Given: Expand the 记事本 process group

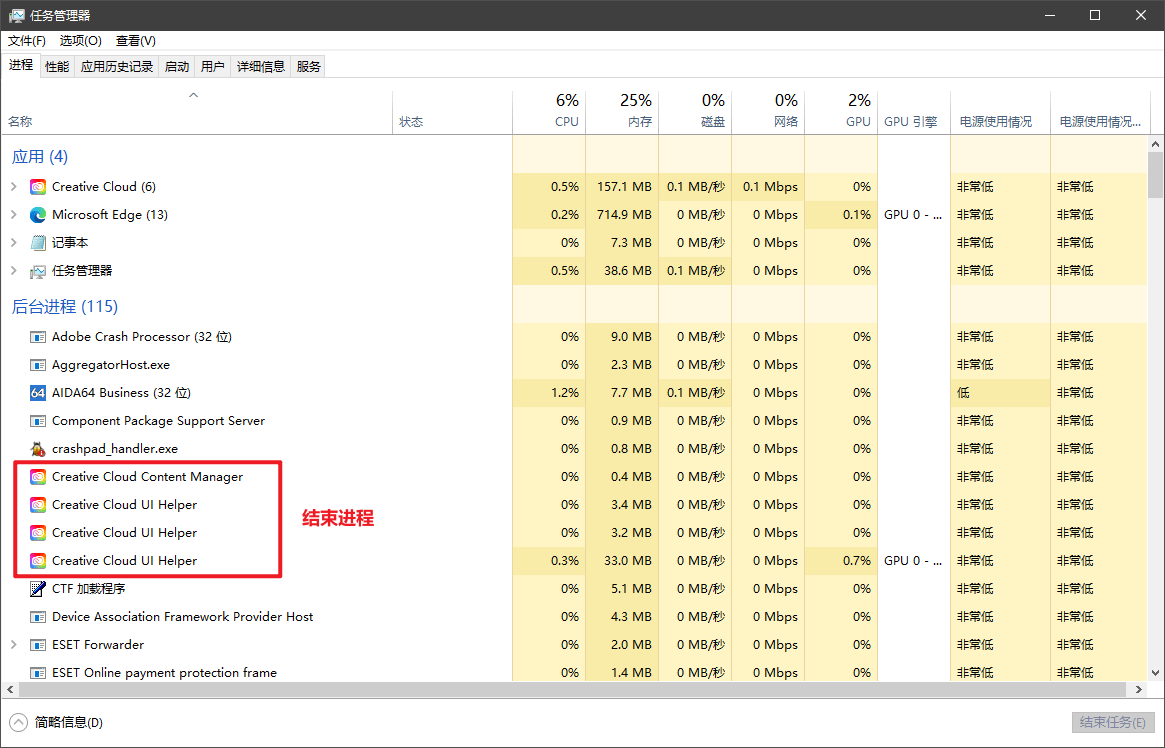Looking at the screenshot, I should (13, 243).
